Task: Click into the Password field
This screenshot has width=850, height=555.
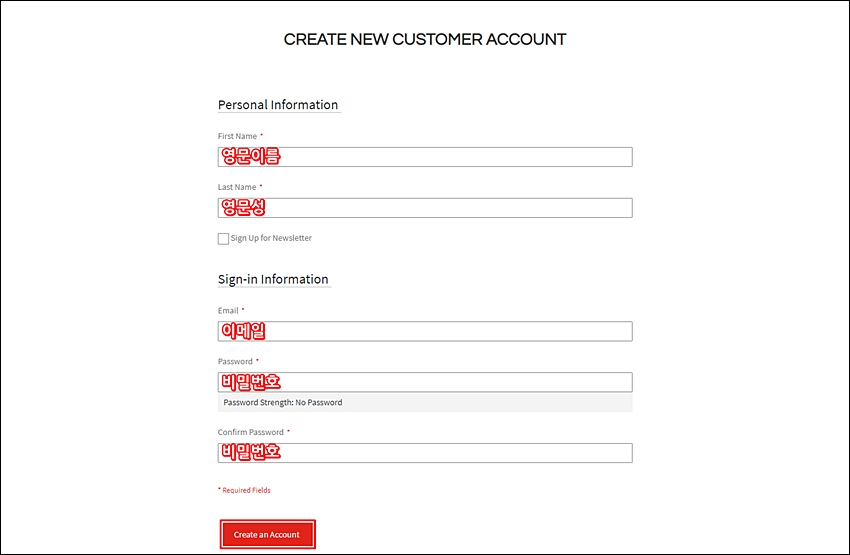Action: pyautogui.click(x=425, y=382)
